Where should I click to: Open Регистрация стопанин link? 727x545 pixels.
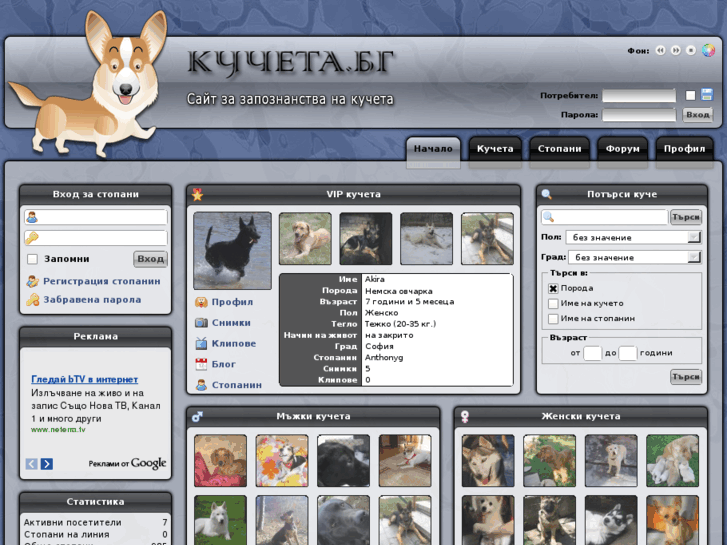point(102,281)
